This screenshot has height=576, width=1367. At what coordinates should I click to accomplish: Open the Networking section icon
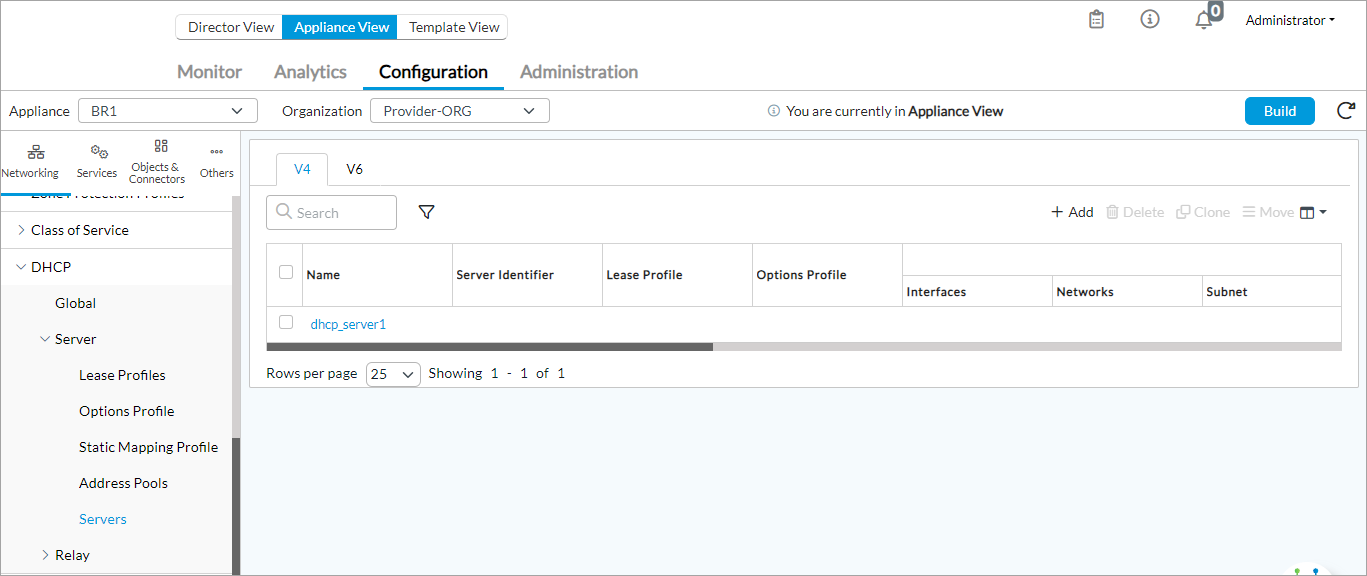tap(35, 152)
